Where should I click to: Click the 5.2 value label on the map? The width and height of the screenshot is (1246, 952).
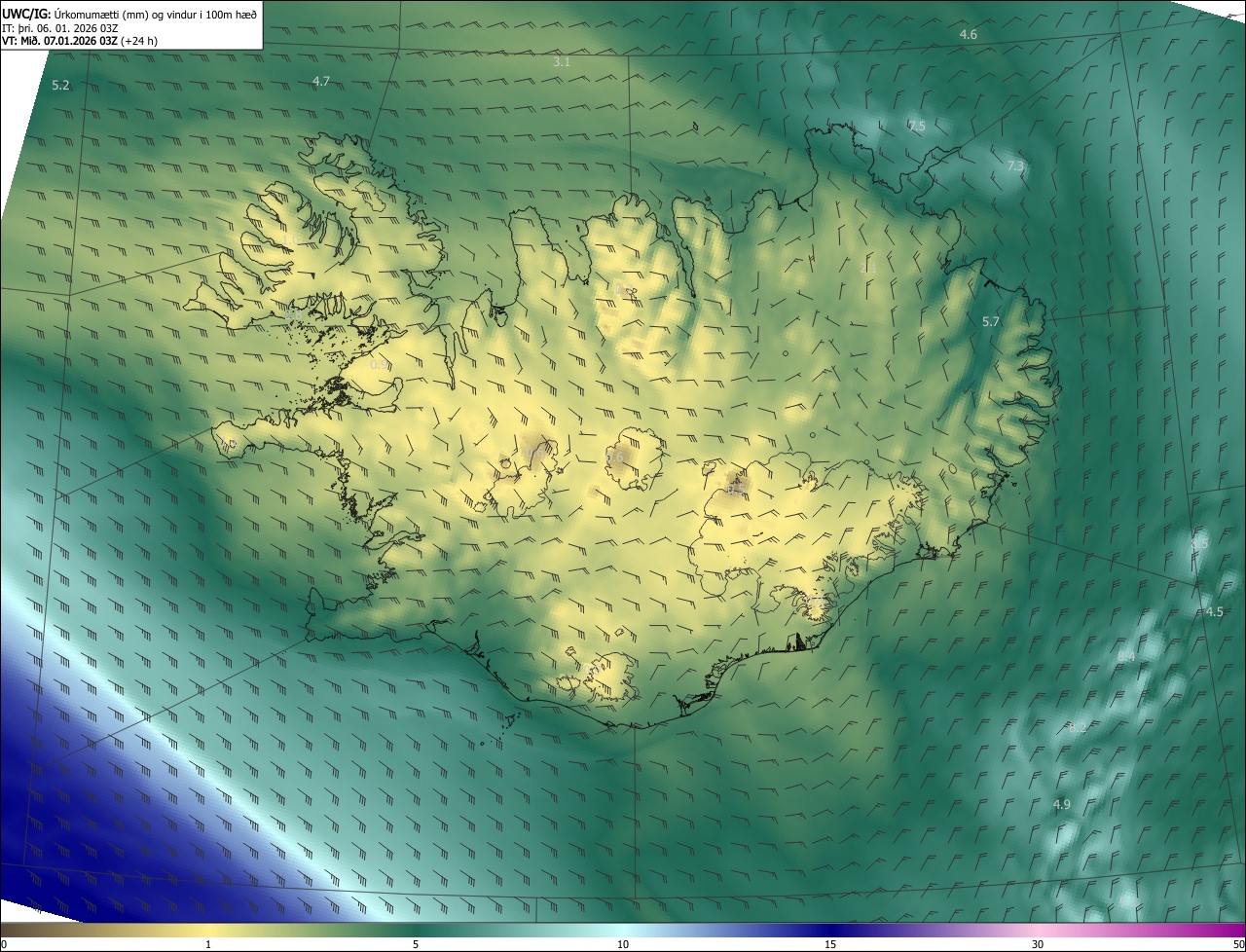(60, 86)
